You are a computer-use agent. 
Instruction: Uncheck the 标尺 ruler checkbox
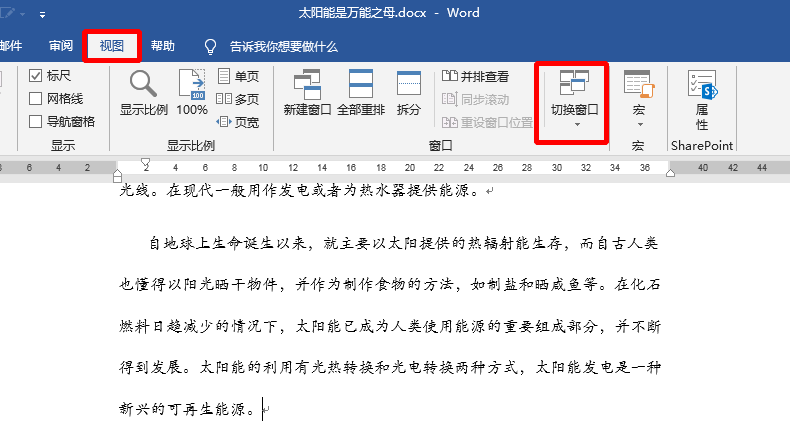pos(35,76)
